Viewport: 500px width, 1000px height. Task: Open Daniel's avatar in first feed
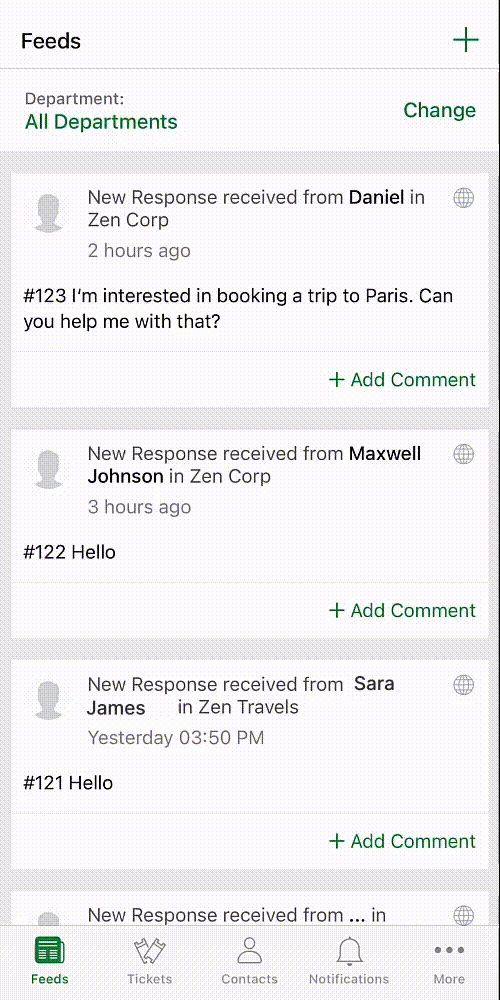(48, 213)
